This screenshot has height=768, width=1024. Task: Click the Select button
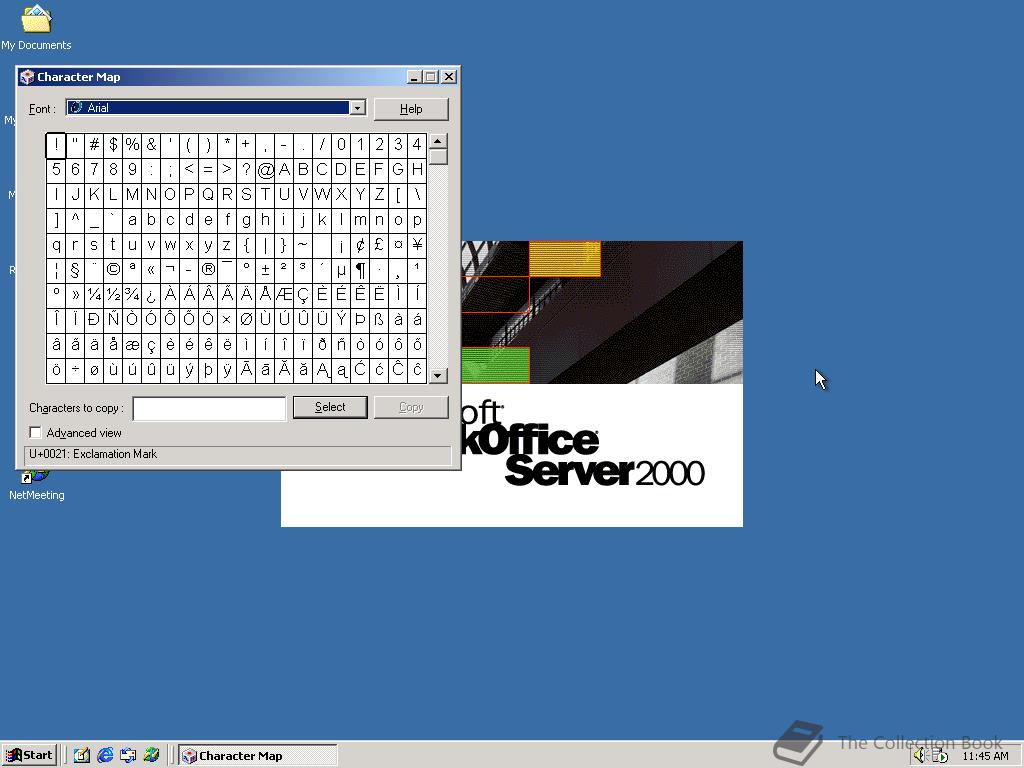pyautogui.click(x=330, y=407)
